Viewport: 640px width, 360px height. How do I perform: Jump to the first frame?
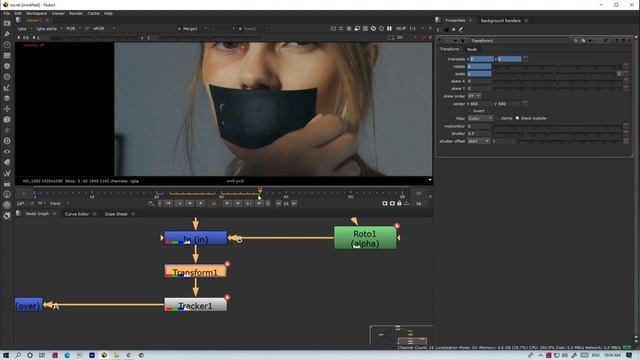pyautogui.click(x=168, y=203)
